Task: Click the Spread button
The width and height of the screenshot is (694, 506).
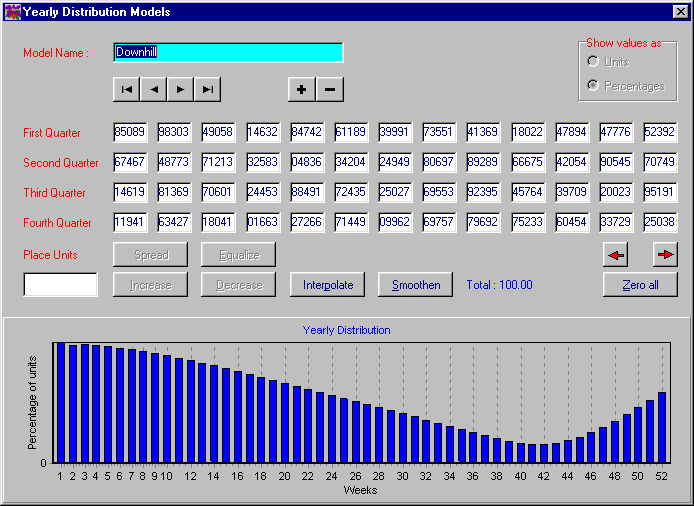Action: point(150,255)
